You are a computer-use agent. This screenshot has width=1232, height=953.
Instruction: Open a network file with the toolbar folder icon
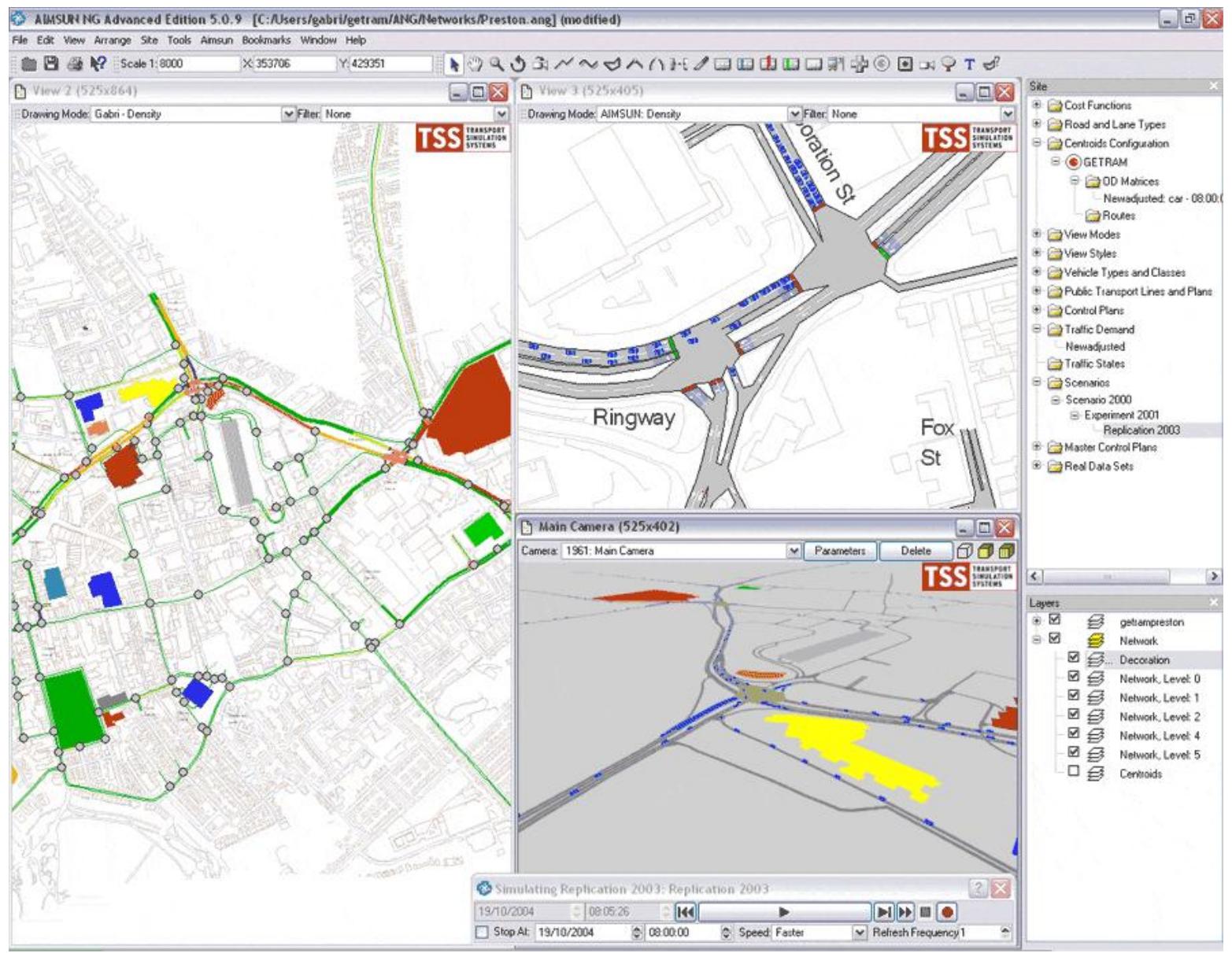tap(29, 64)
